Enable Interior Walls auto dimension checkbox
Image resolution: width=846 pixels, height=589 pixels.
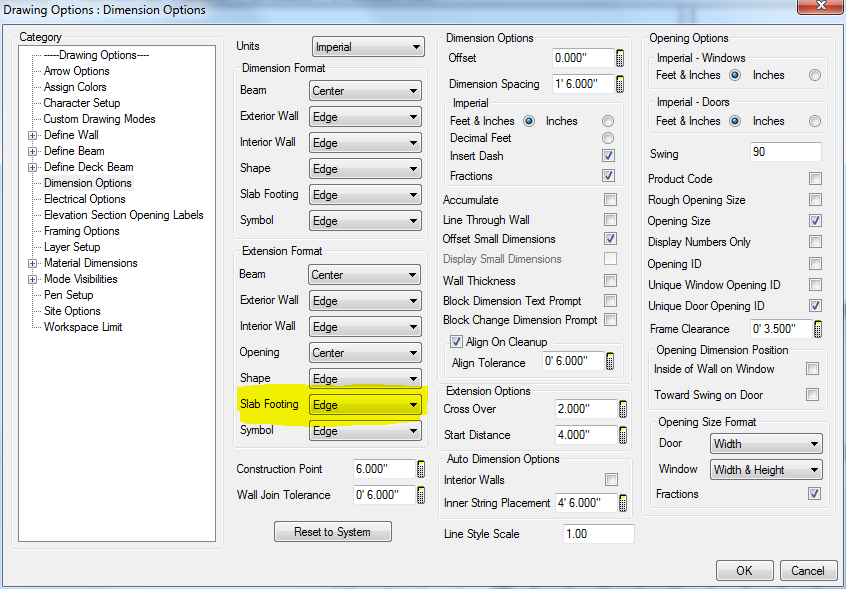(611, 480)
